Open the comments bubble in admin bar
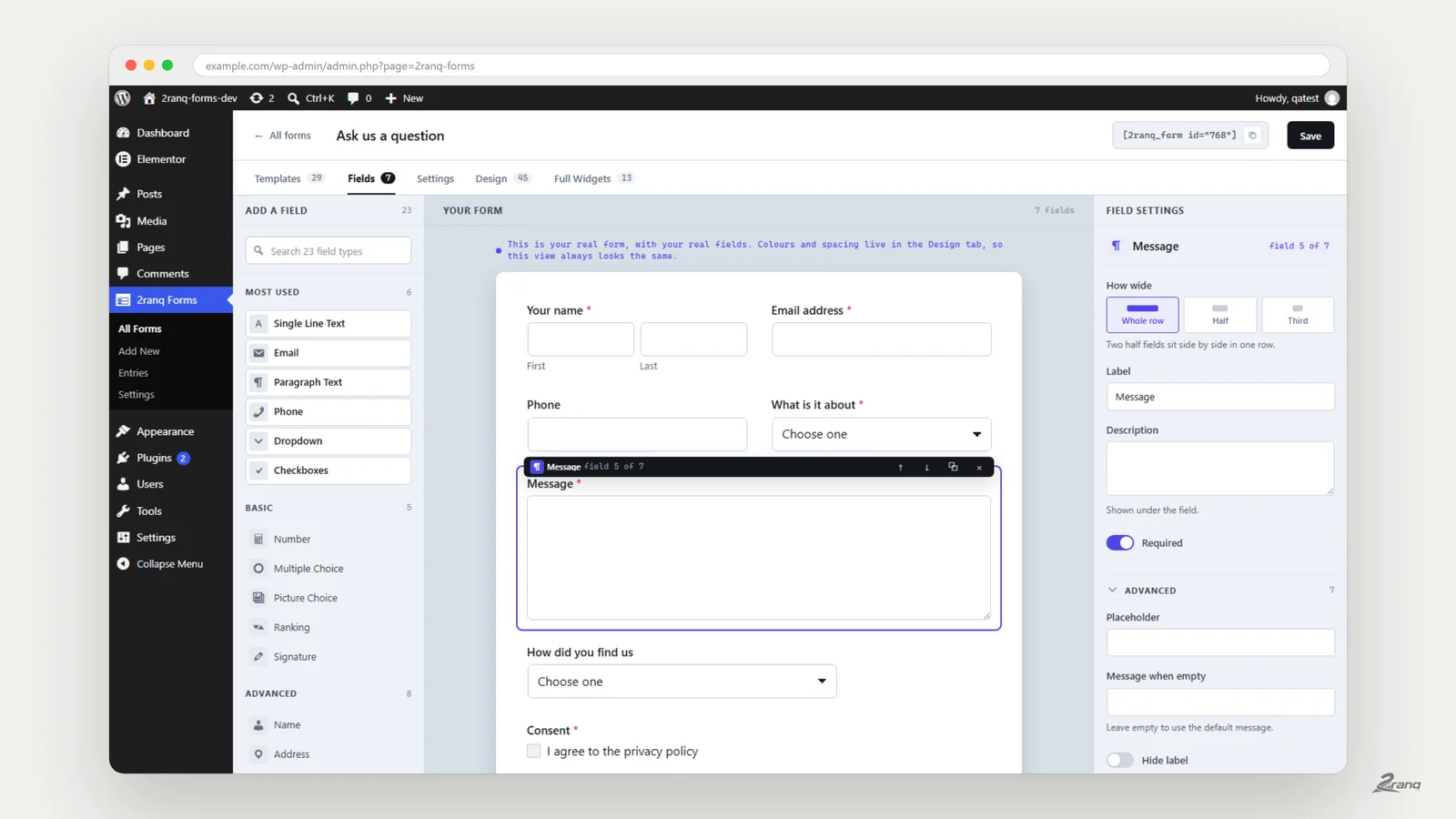The width and height of the screenshot is (1456, 819). tap(353, 98)
